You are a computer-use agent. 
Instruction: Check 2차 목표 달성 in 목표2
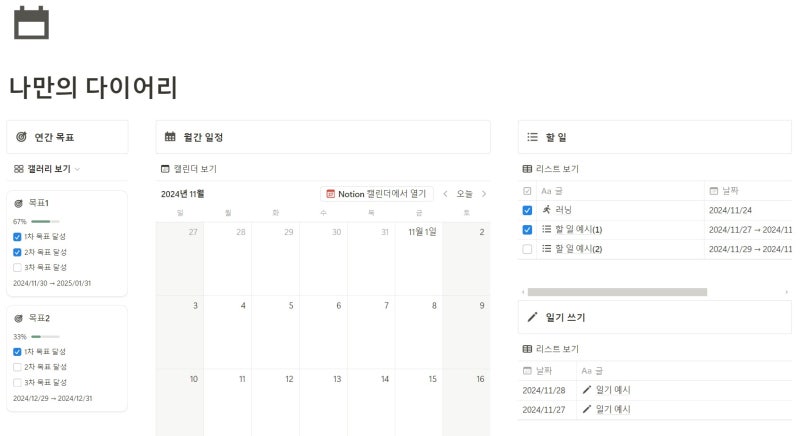pos(17,367)
